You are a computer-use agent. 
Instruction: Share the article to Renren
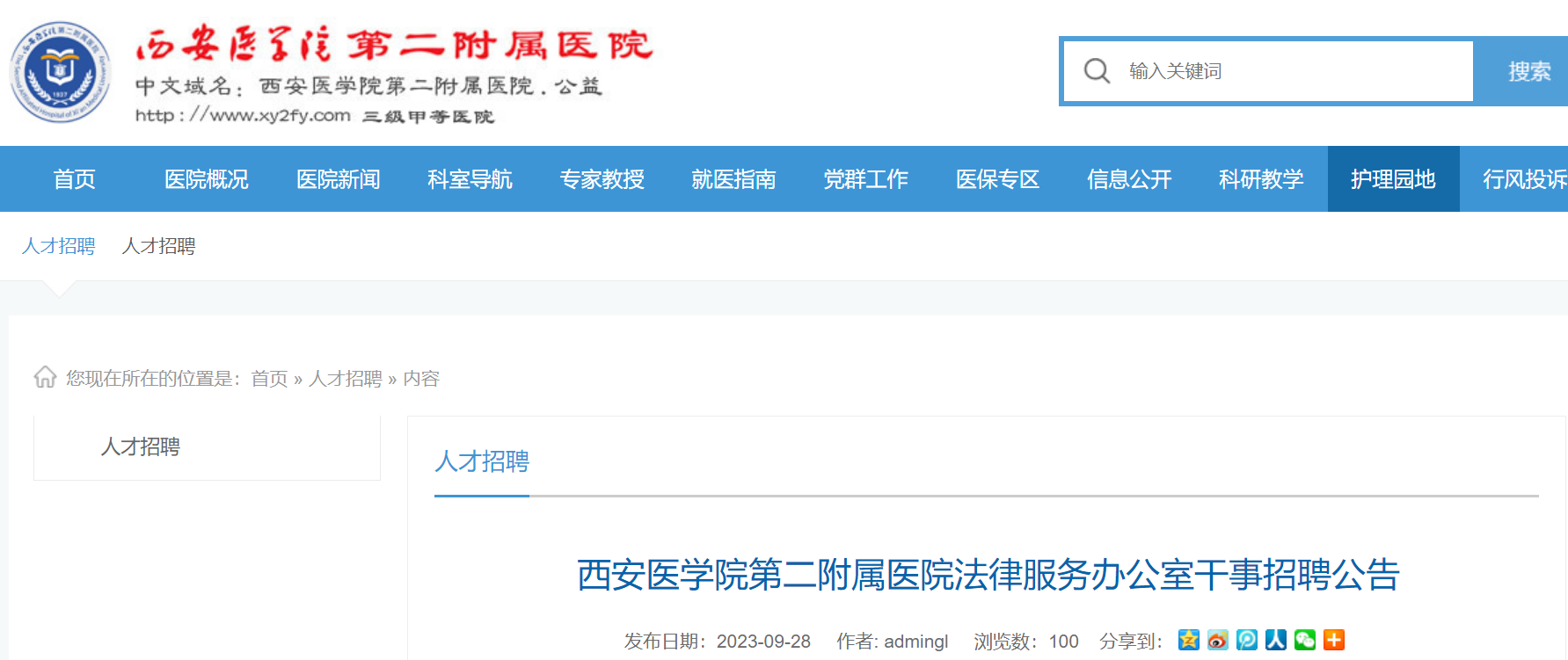point(1275,640)
